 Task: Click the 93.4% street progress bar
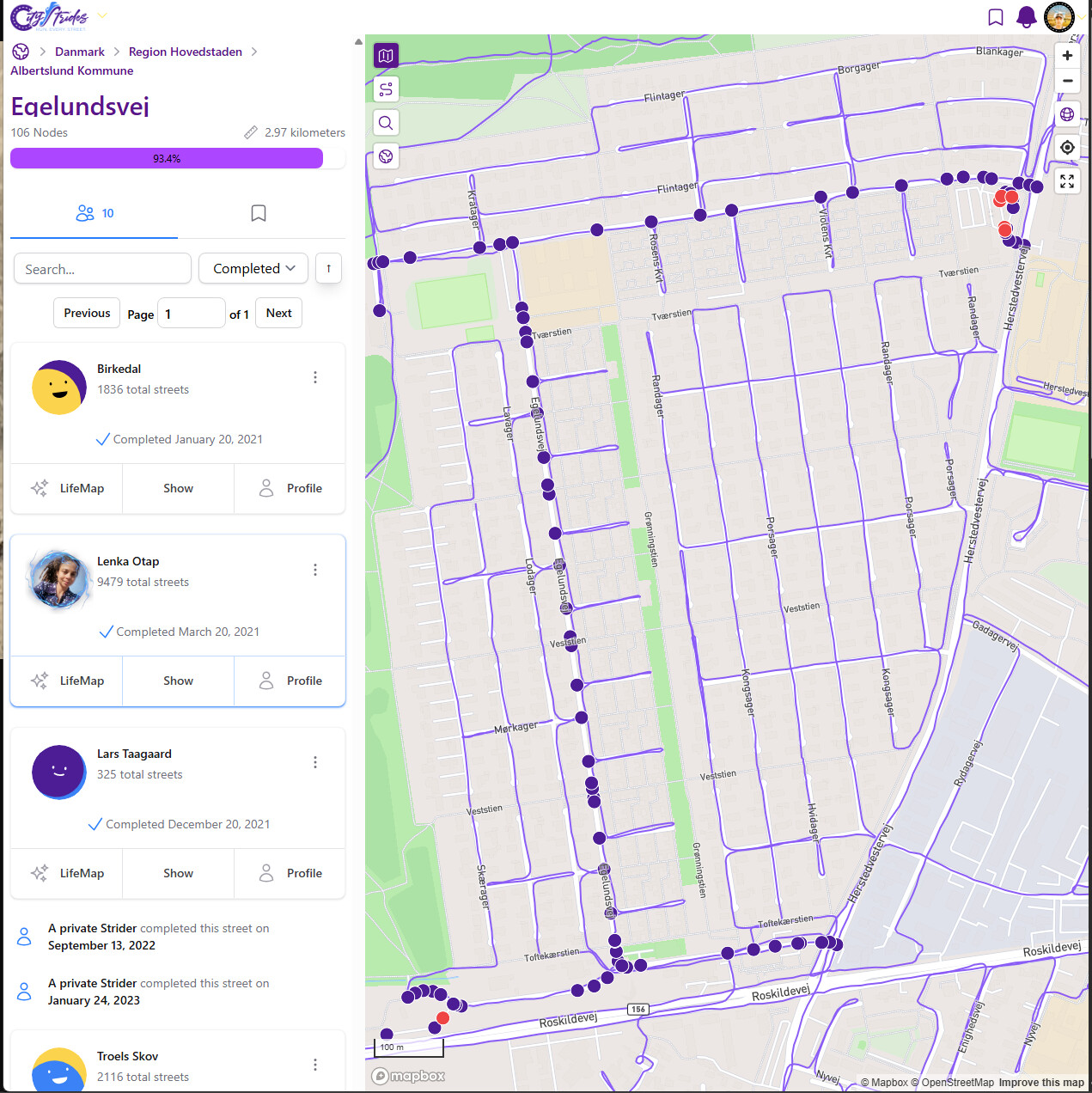click(167, 158)
